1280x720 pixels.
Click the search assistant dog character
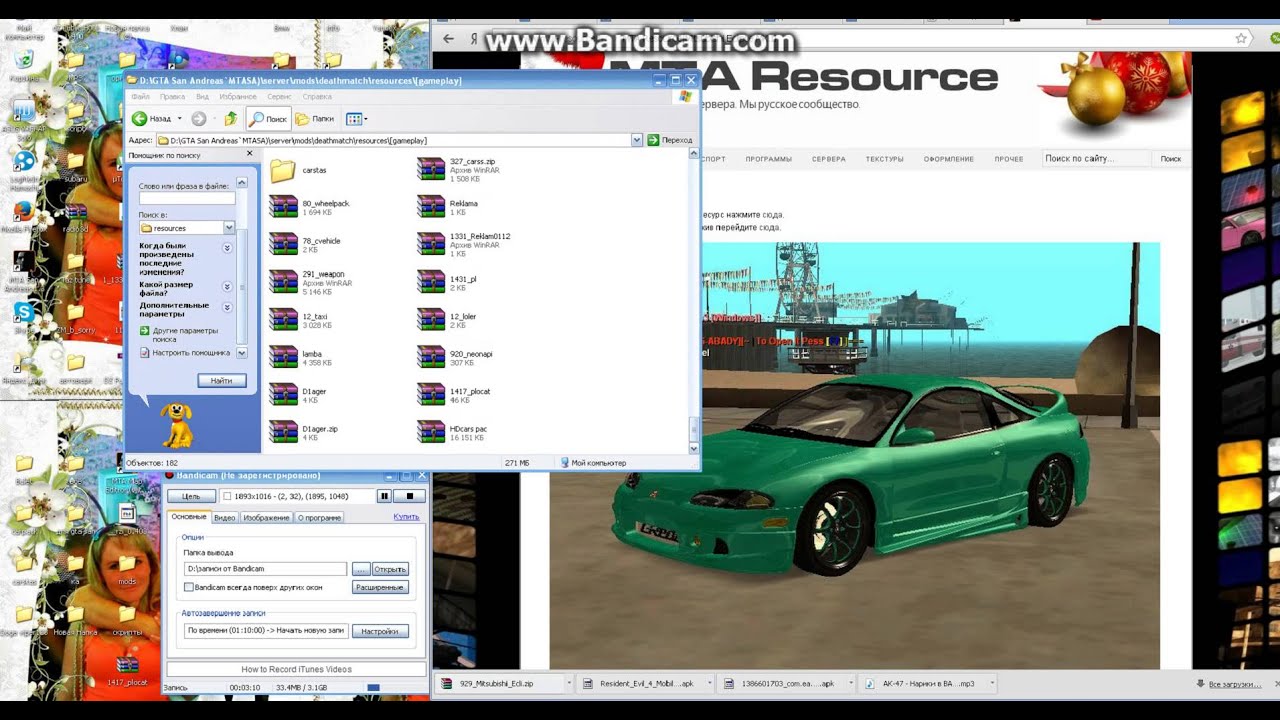[x=178, y=424]
